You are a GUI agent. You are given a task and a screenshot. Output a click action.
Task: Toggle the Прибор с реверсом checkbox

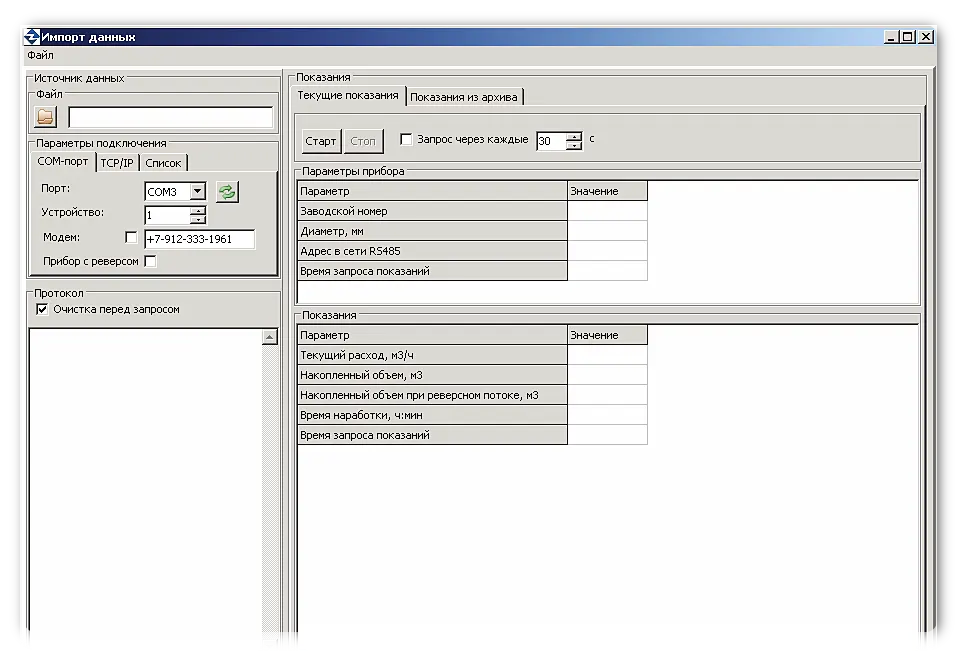150,261
